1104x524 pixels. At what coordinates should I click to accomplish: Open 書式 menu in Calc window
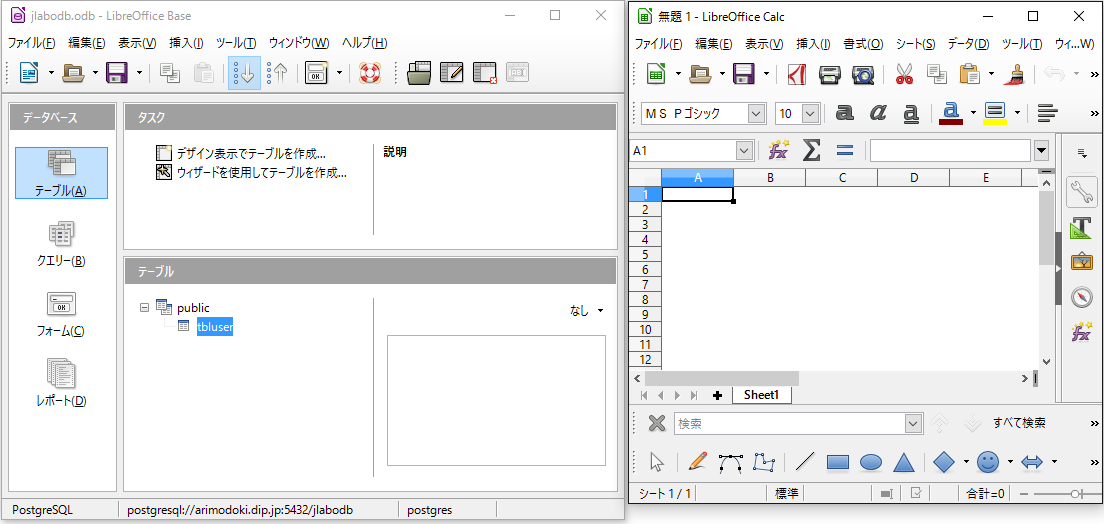tap(863, 44)
